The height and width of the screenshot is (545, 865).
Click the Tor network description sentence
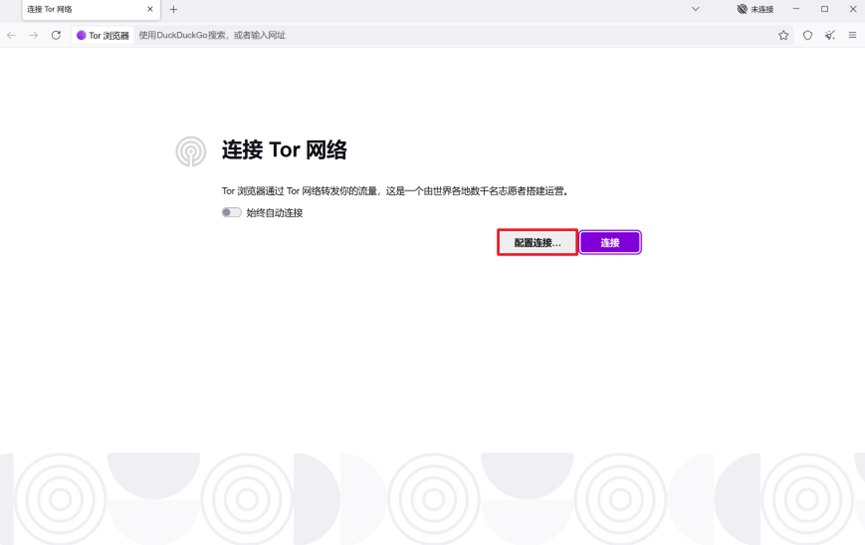[394, 191]
